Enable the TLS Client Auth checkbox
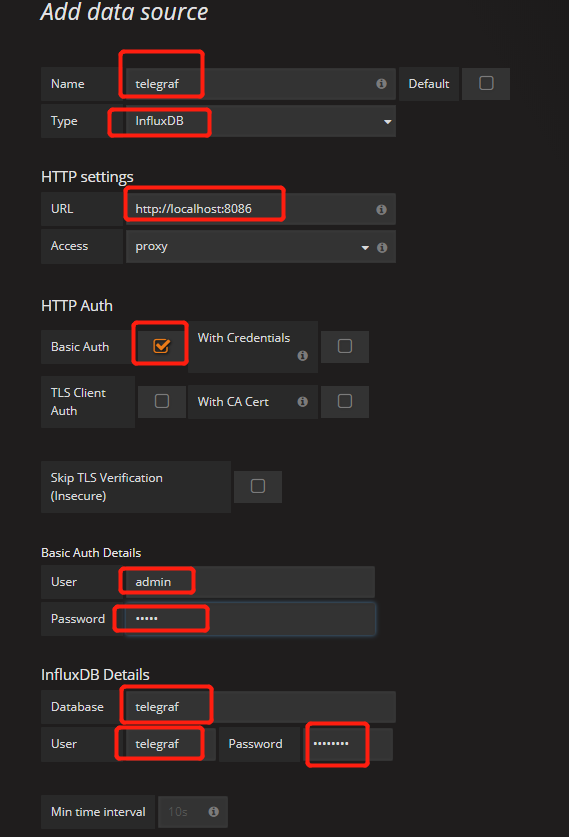Image resolution: width=569 pixels, height=837 pixels. tap(162, 401)
